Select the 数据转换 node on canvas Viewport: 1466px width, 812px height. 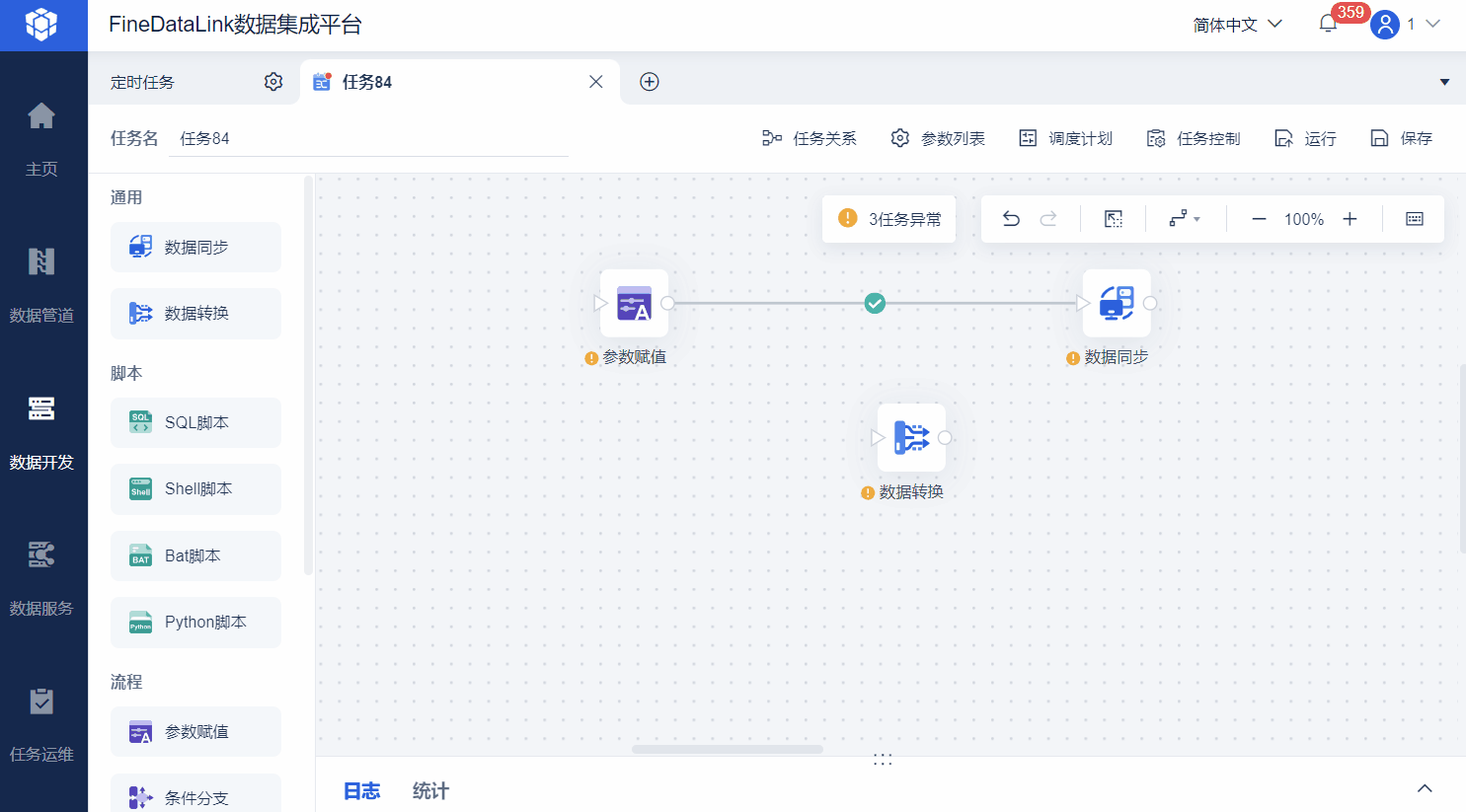click(911, 437)
